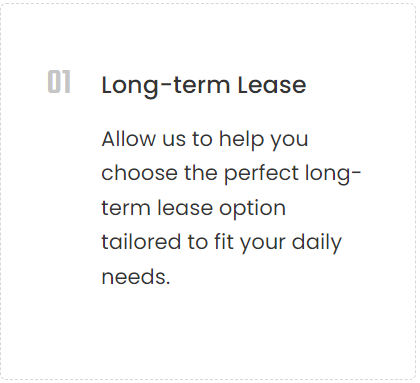Click the word tailored in the description

coord(141,242)
